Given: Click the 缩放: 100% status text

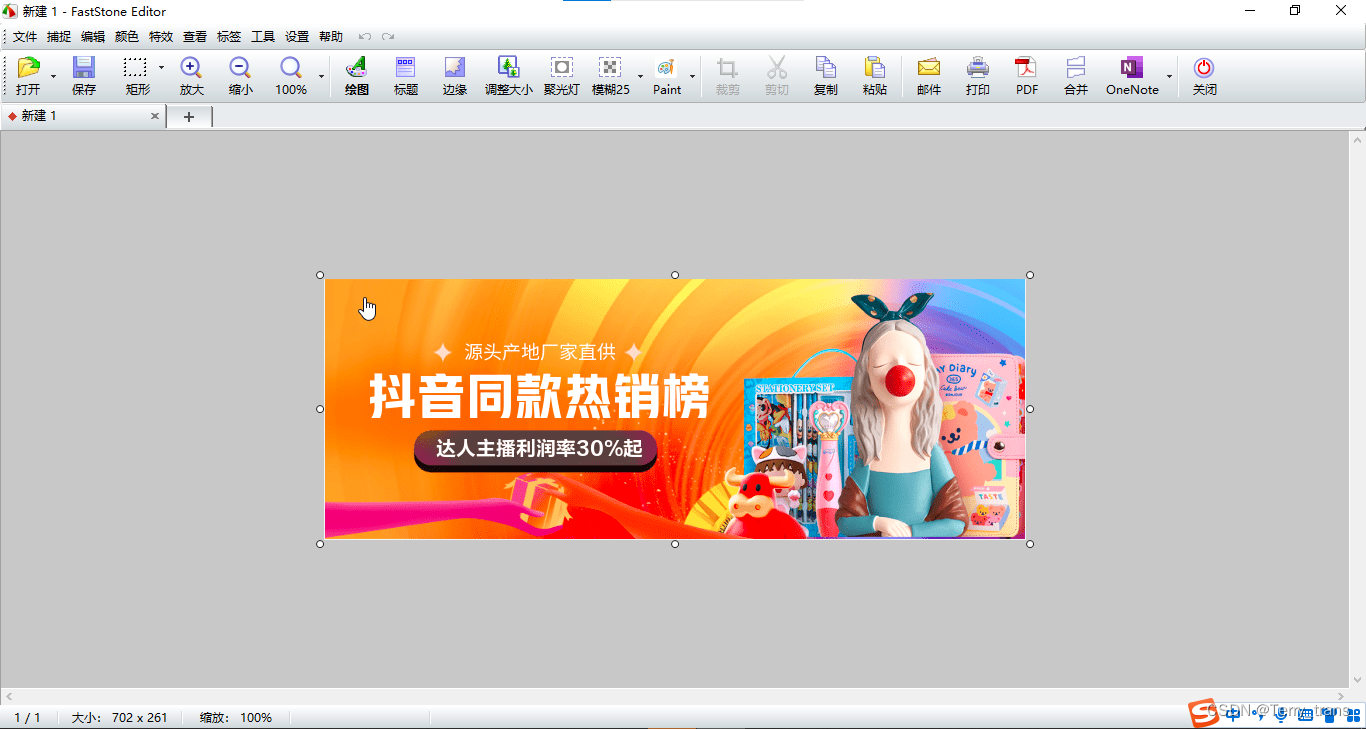Looking at the screenshot, I should point(236,717).
